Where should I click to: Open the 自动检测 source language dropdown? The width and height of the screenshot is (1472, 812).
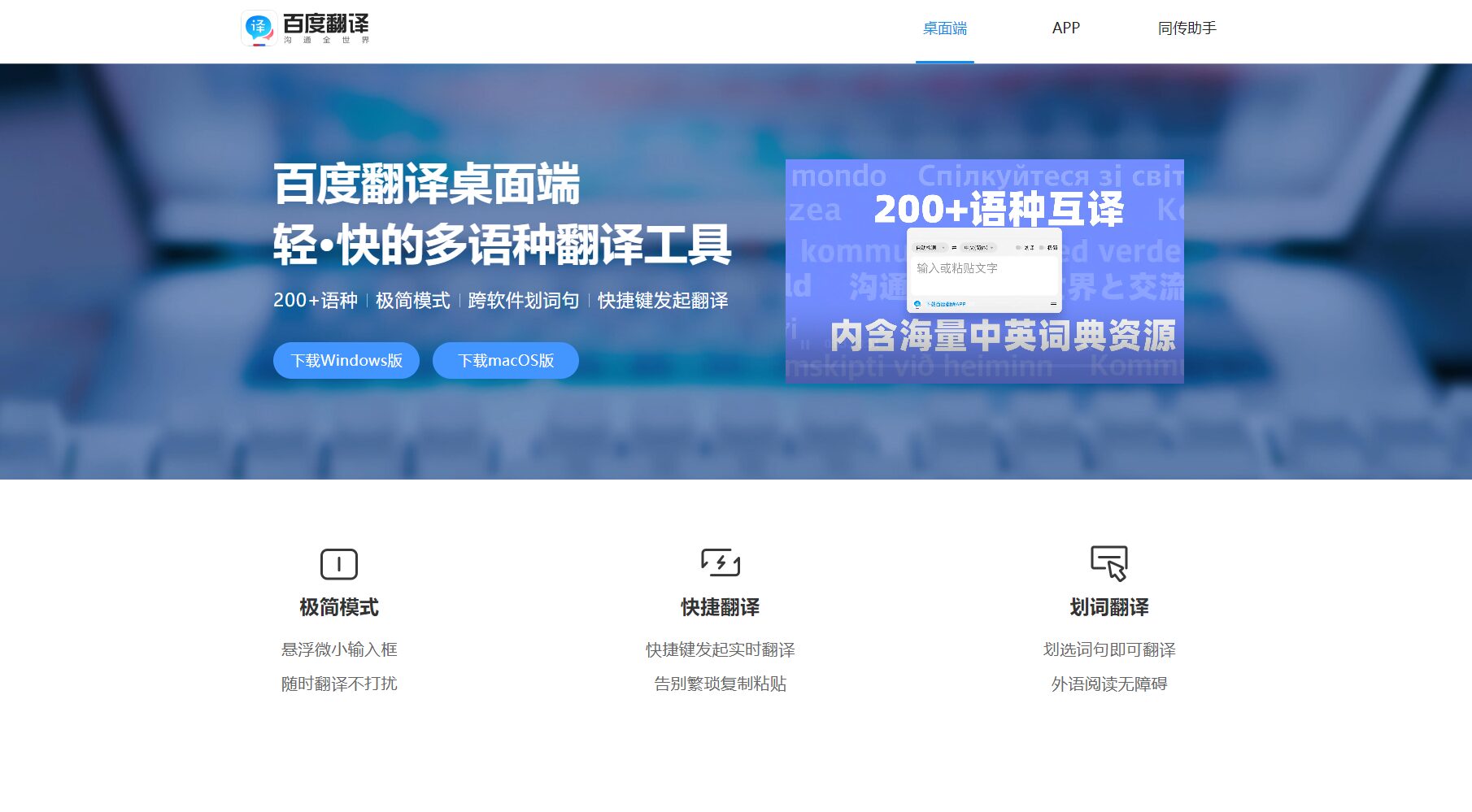[x=929, y=248]
